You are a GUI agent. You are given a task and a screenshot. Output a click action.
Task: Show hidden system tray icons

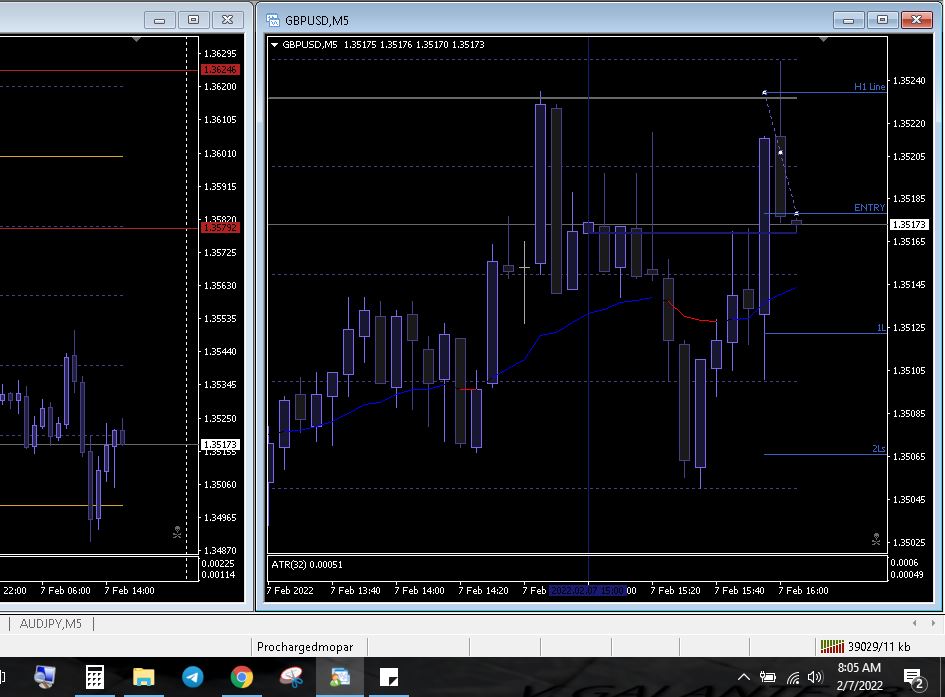[x=743, y=677]
